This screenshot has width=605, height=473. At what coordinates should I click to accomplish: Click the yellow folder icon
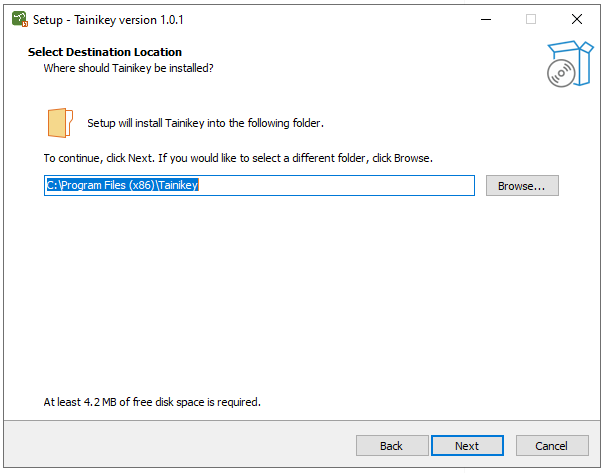[60, 122]
